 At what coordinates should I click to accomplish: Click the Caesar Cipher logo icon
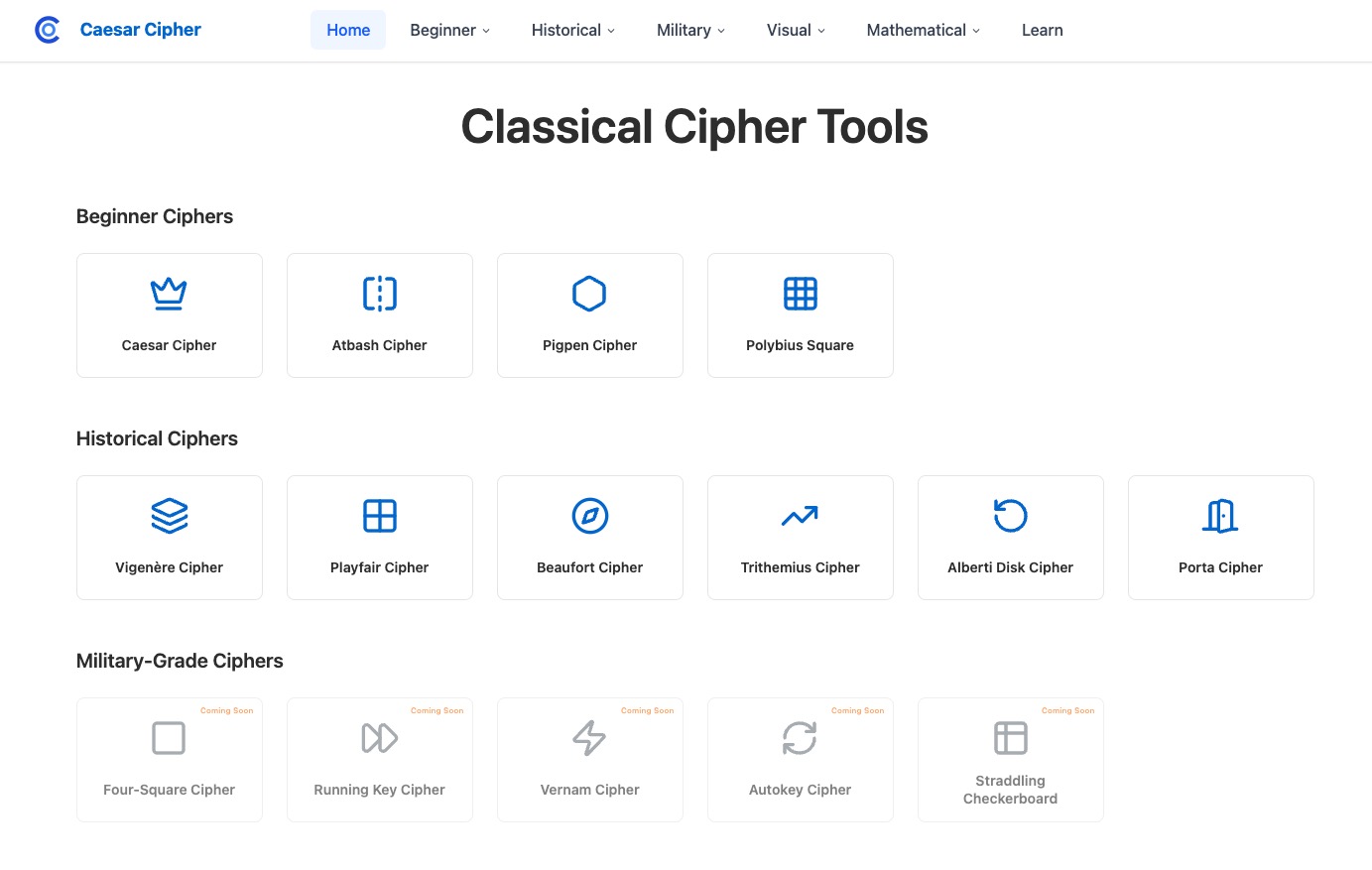[48, 30]
